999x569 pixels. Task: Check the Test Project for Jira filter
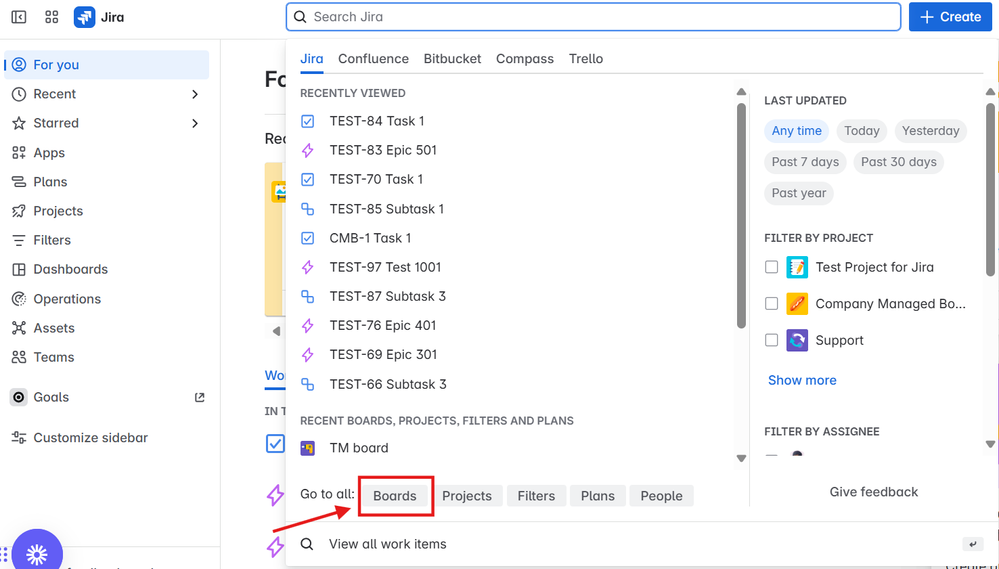click(772, 267)
